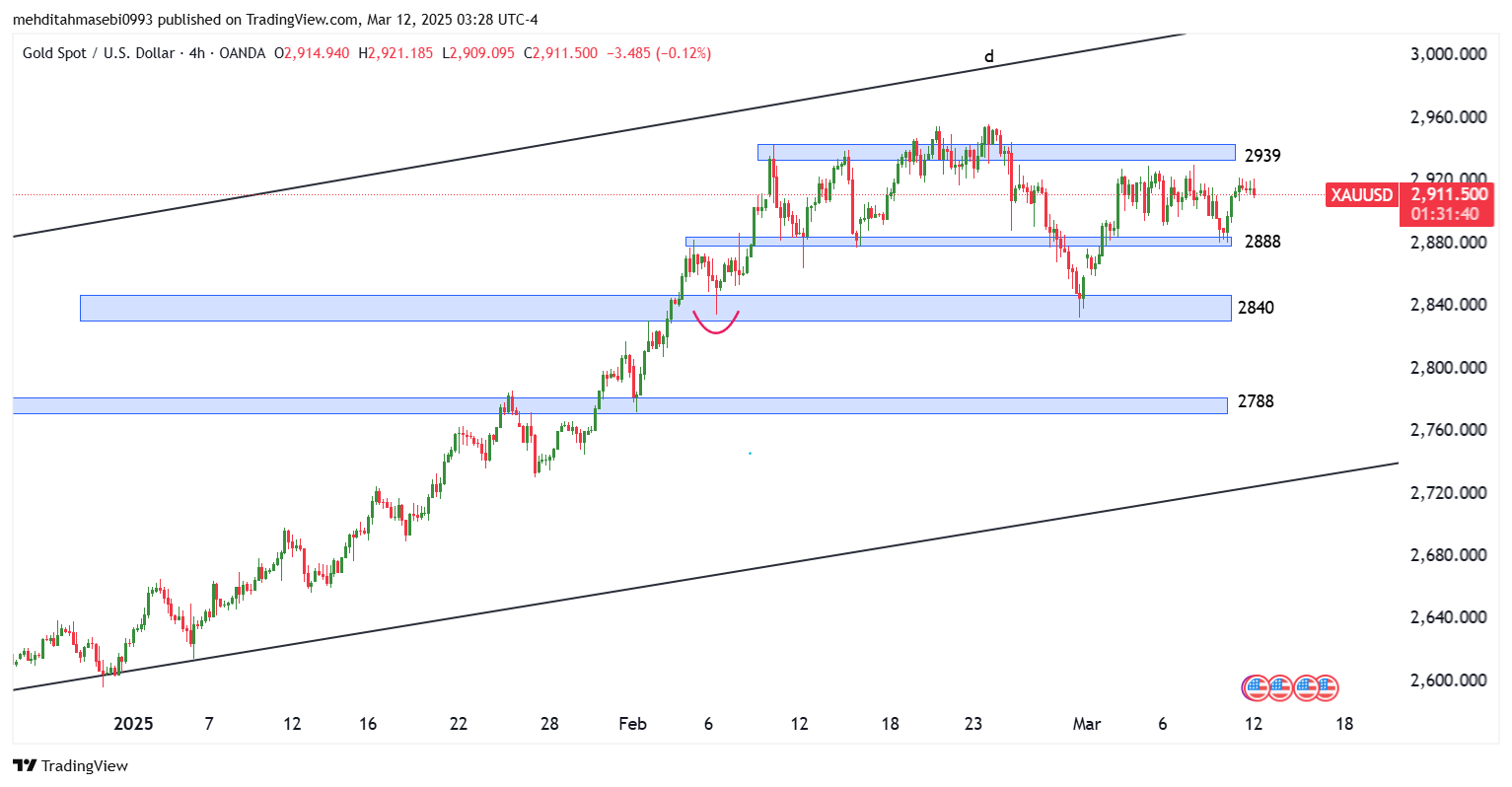1512x787 pixels.
Task: Click the TradingView logo at bottom left
Action: [x=70, y=765]
